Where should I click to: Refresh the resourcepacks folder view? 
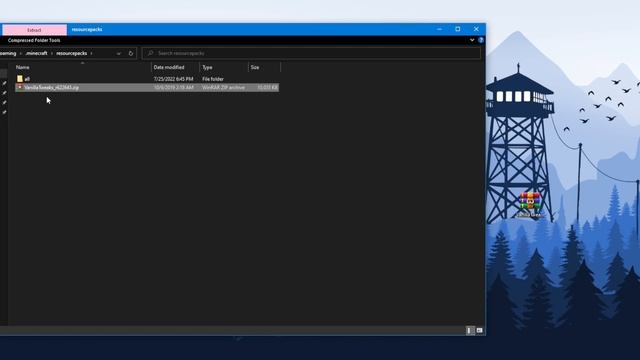131,53
